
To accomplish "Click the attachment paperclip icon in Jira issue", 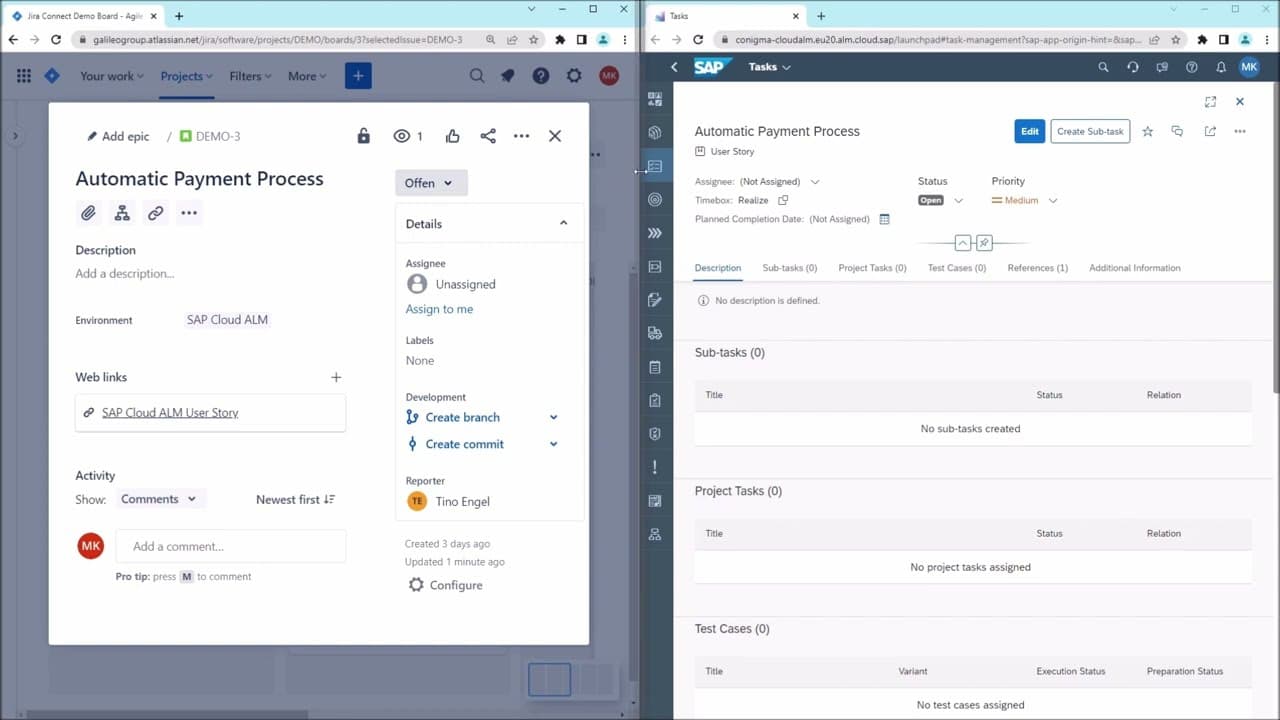I will click(x=89, y=213).
